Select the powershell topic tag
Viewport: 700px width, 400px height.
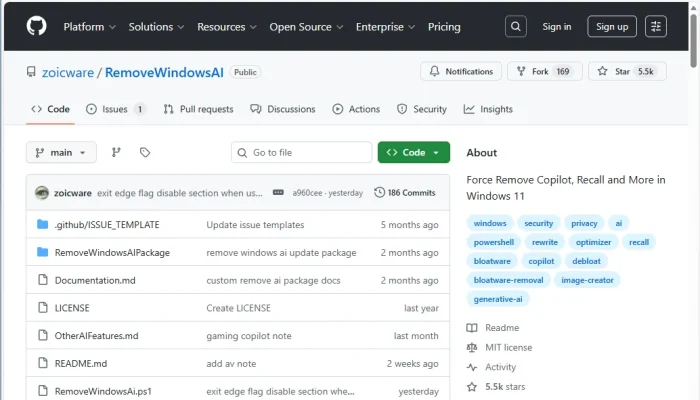[494, 242]
